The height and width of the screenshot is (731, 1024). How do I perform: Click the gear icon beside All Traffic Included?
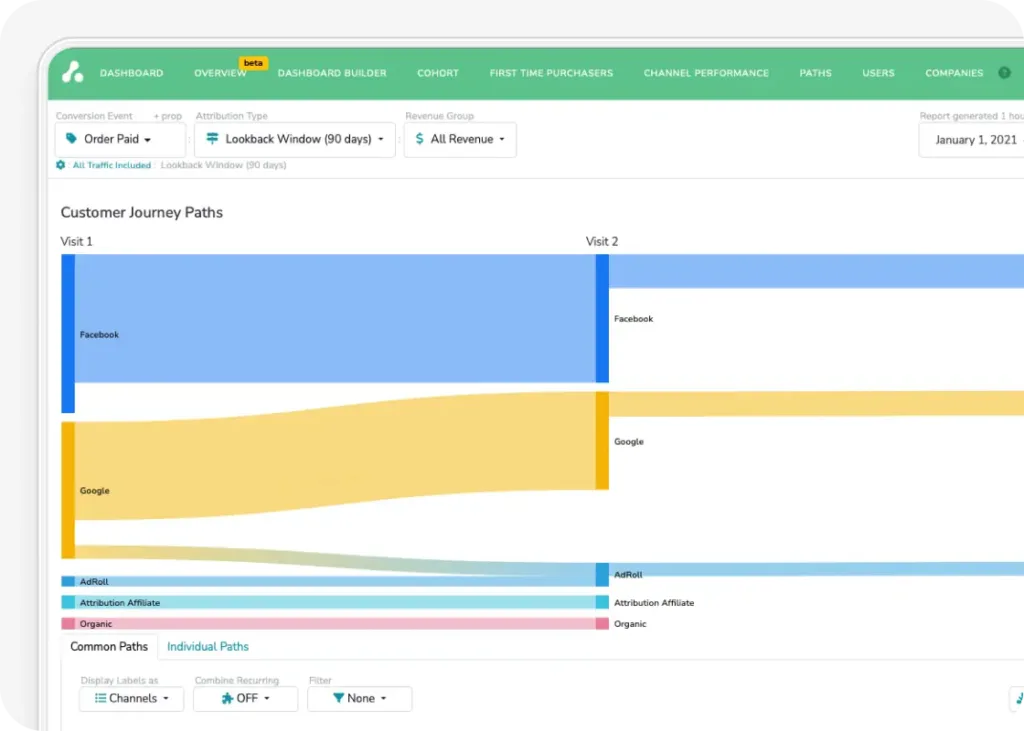(61, 165)
